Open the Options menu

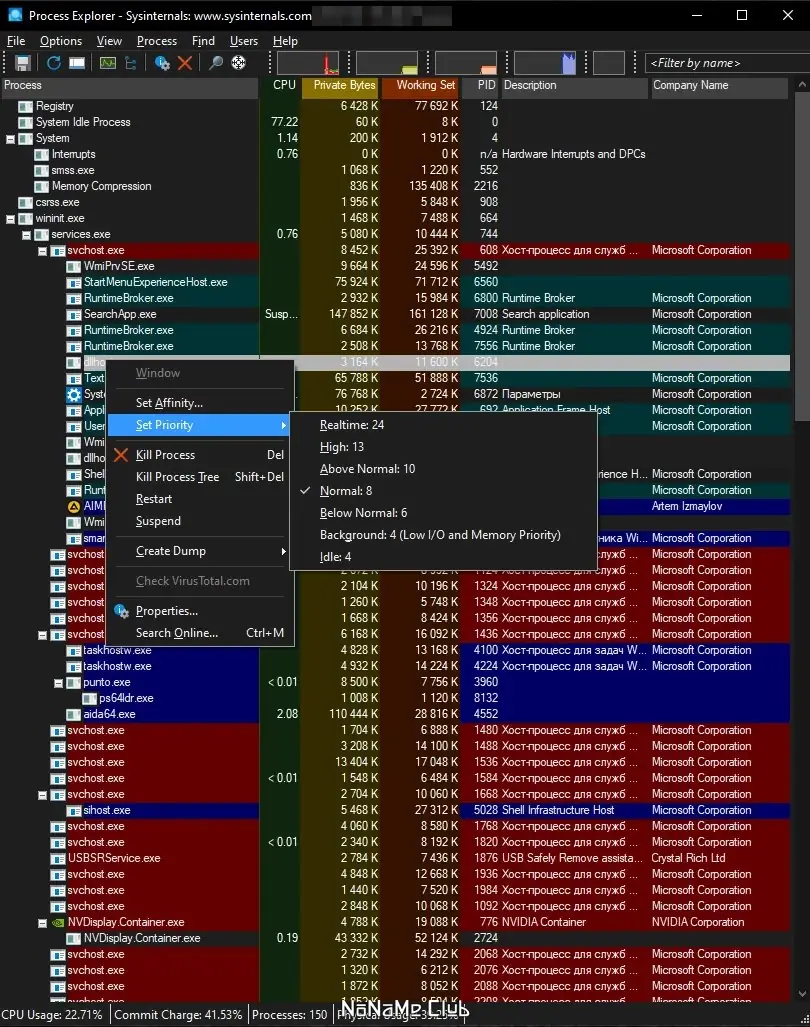(x=61, y=41)
